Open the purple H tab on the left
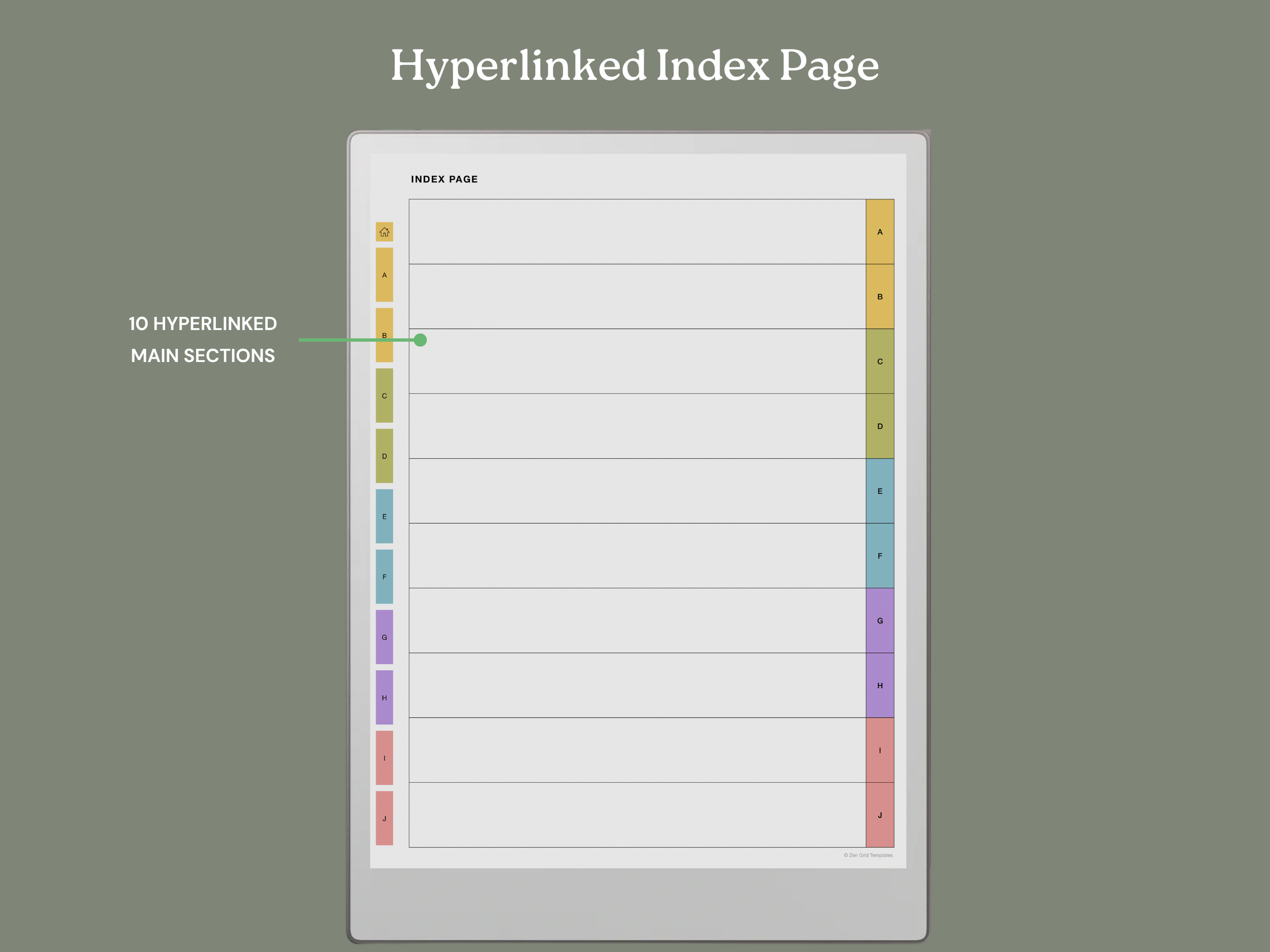The height and width of the screenshot is (952, 1270). pyautogui.click(x=384, y=697)
